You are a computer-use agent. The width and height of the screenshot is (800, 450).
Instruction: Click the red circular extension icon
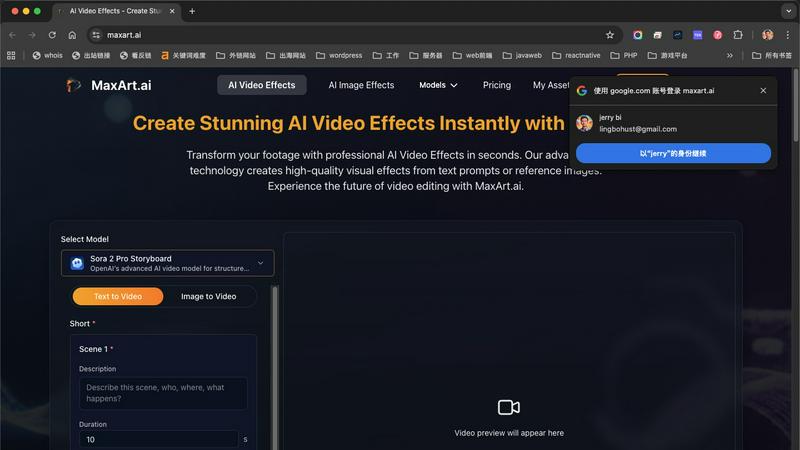click(718, 35)
